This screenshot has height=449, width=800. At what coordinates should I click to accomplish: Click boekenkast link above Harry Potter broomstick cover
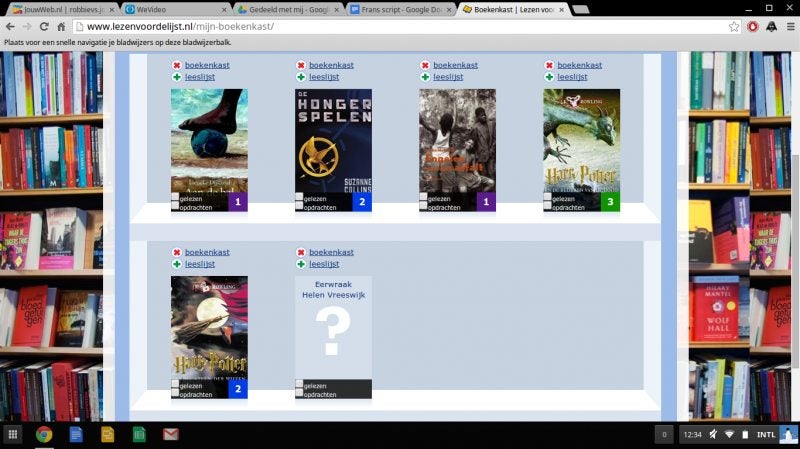tap(207, 253)
